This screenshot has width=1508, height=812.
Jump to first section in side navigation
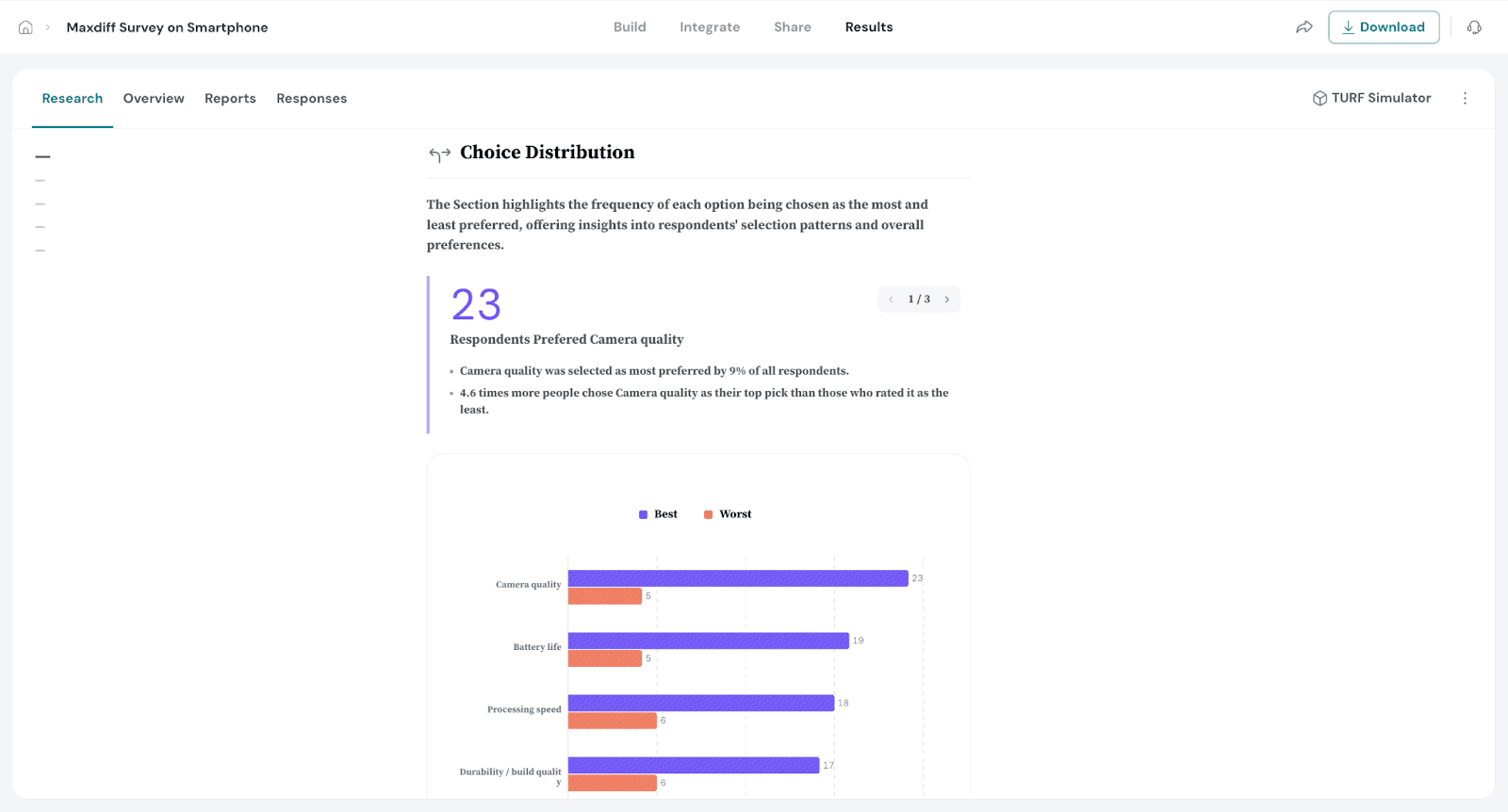pyautogui.click(x=42, y=156)
